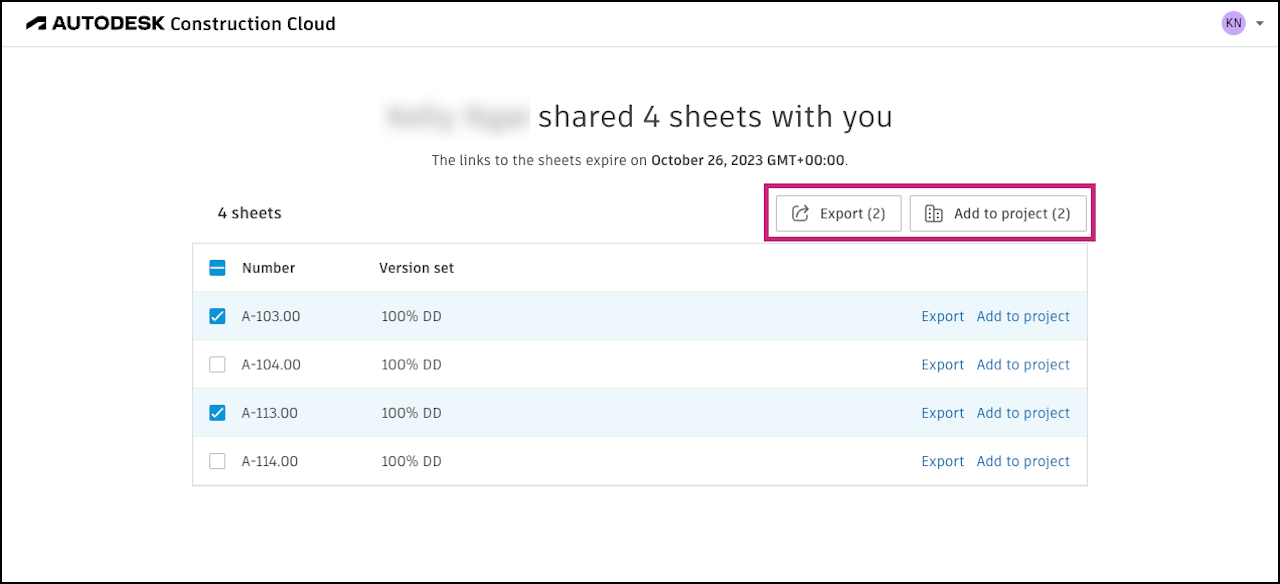The height and width of the screenshot is (584, 1280).
Task: Click the KN user avatar
Action: (1233, 23)
